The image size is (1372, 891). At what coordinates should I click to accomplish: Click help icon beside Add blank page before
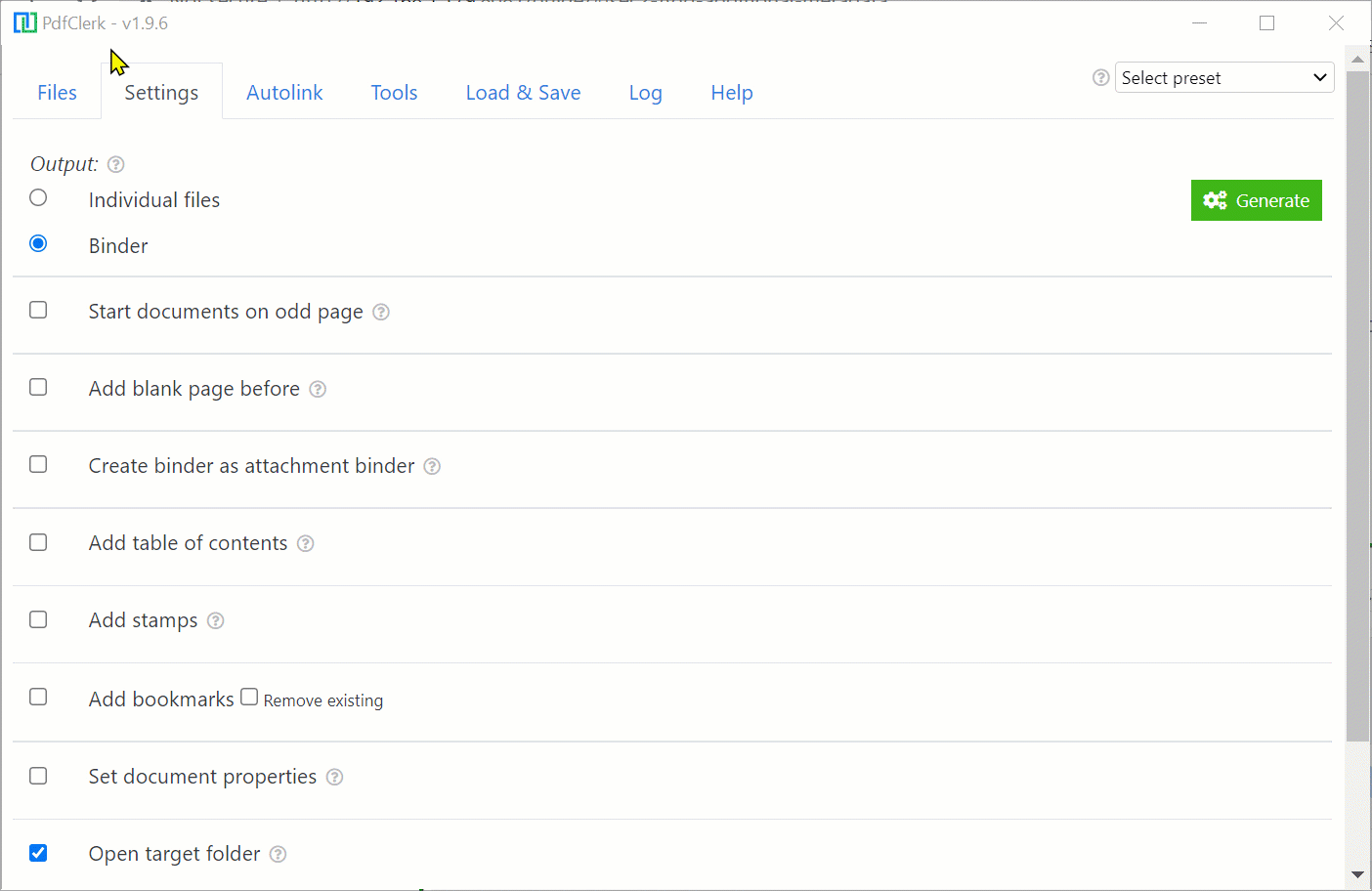point(318,389)
